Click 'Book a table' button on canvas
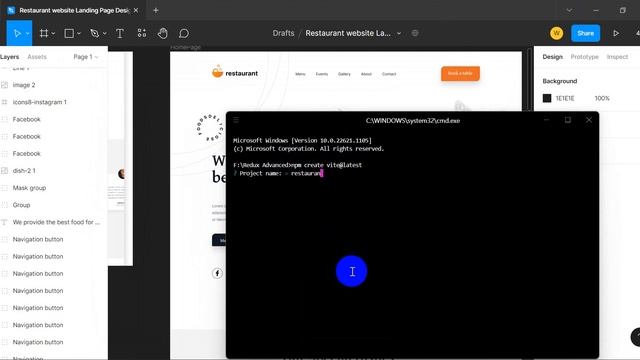The image size is (640, 360). coord(460,73)
